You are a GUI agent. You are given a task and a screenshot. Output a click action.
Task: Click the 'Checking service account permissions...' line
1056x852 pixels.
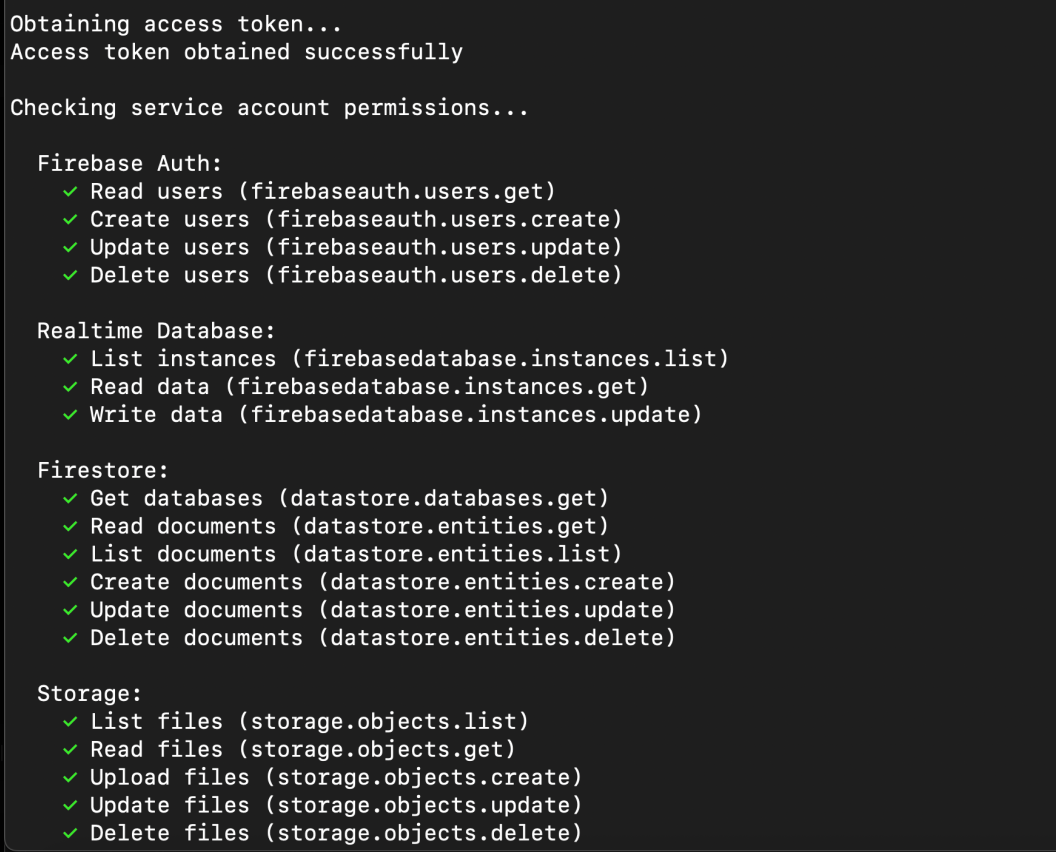pos(269,107)
